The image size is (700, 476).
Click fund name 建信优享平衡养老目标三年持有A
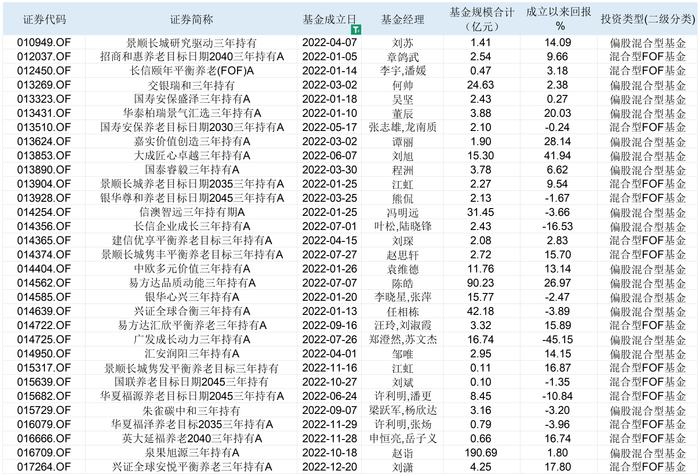click(x=192, y=241)
